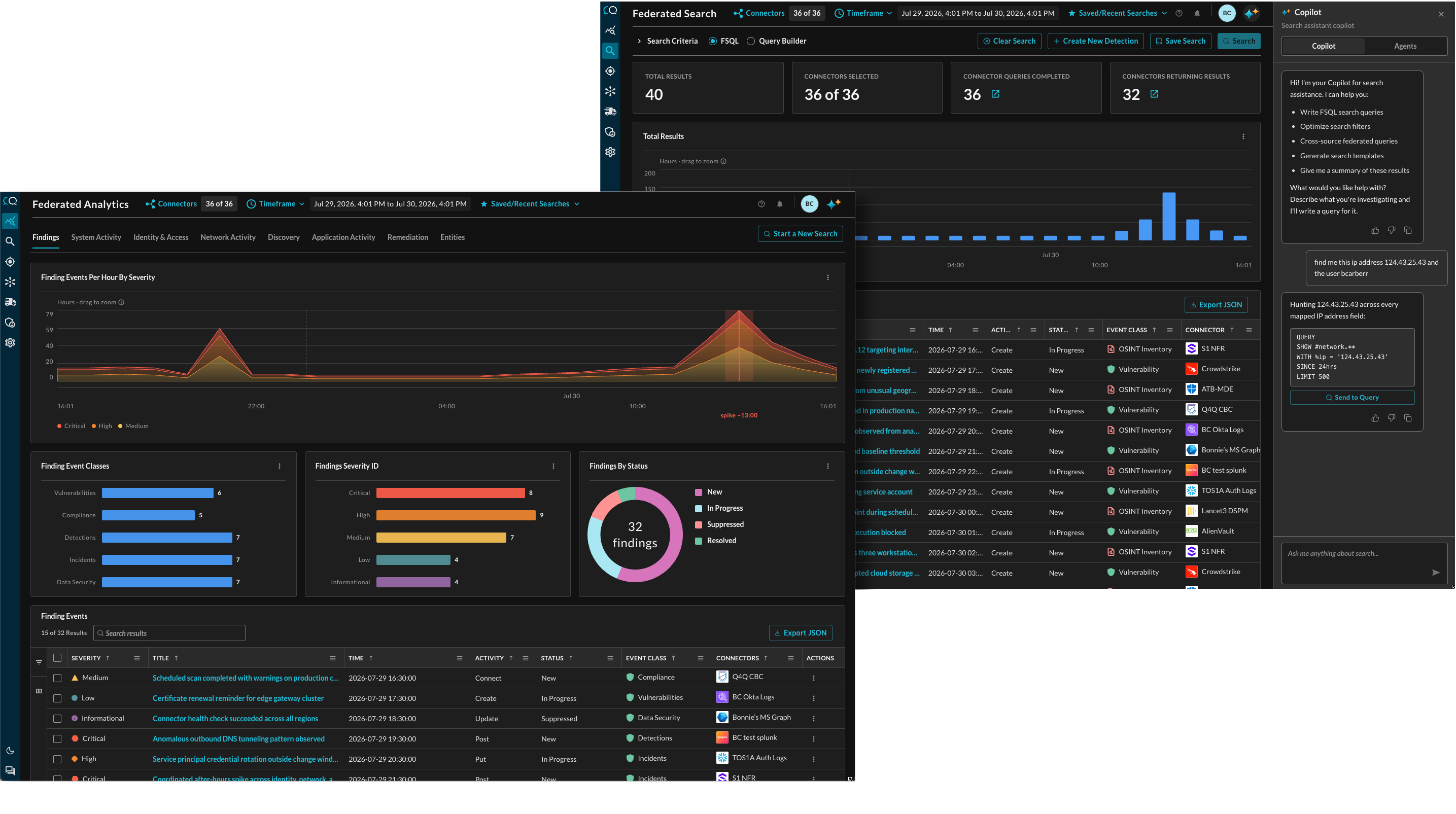
Task: Check the Certificate renewal reminder row
Action: coord(57,698)
